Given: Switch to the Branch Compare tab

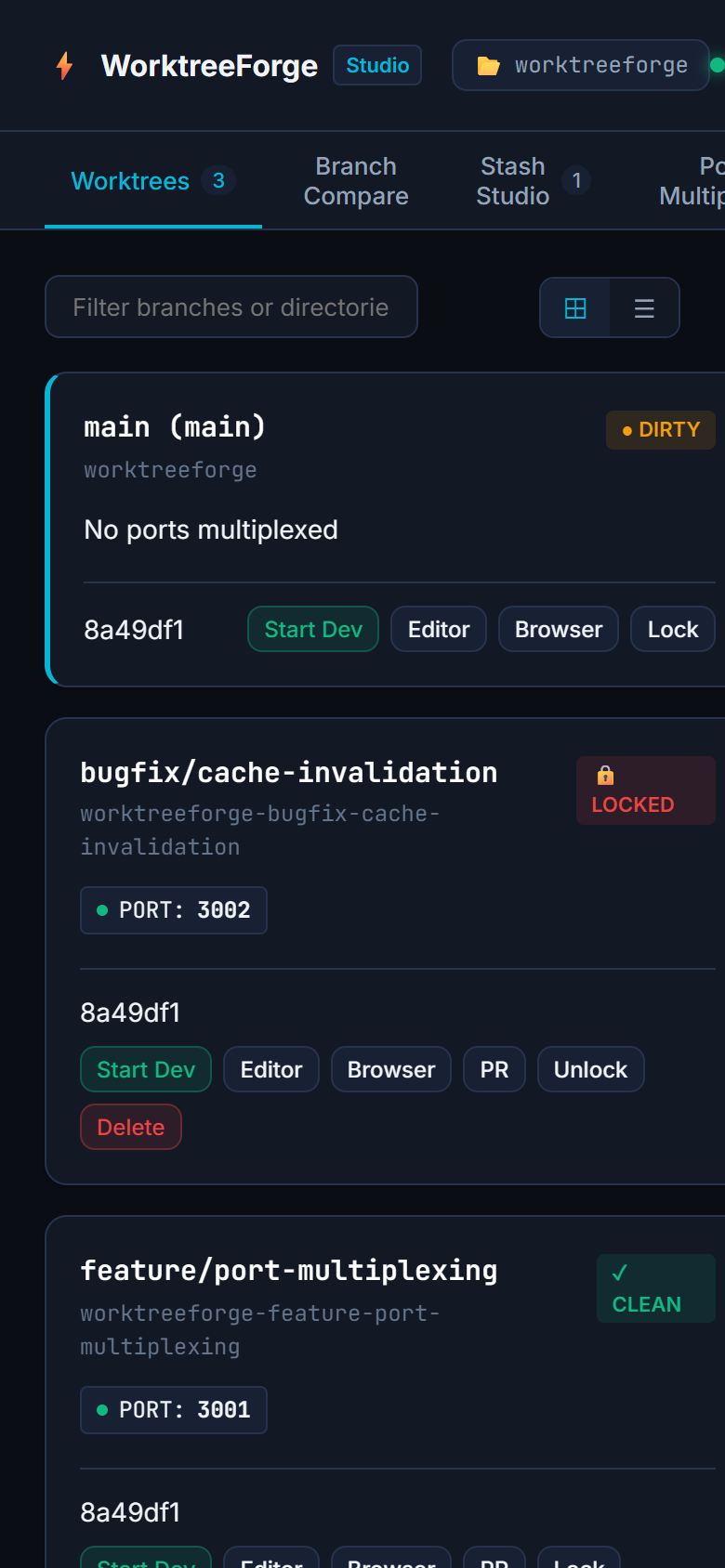Looking at the screenshot, I should [x=356, y=181].
